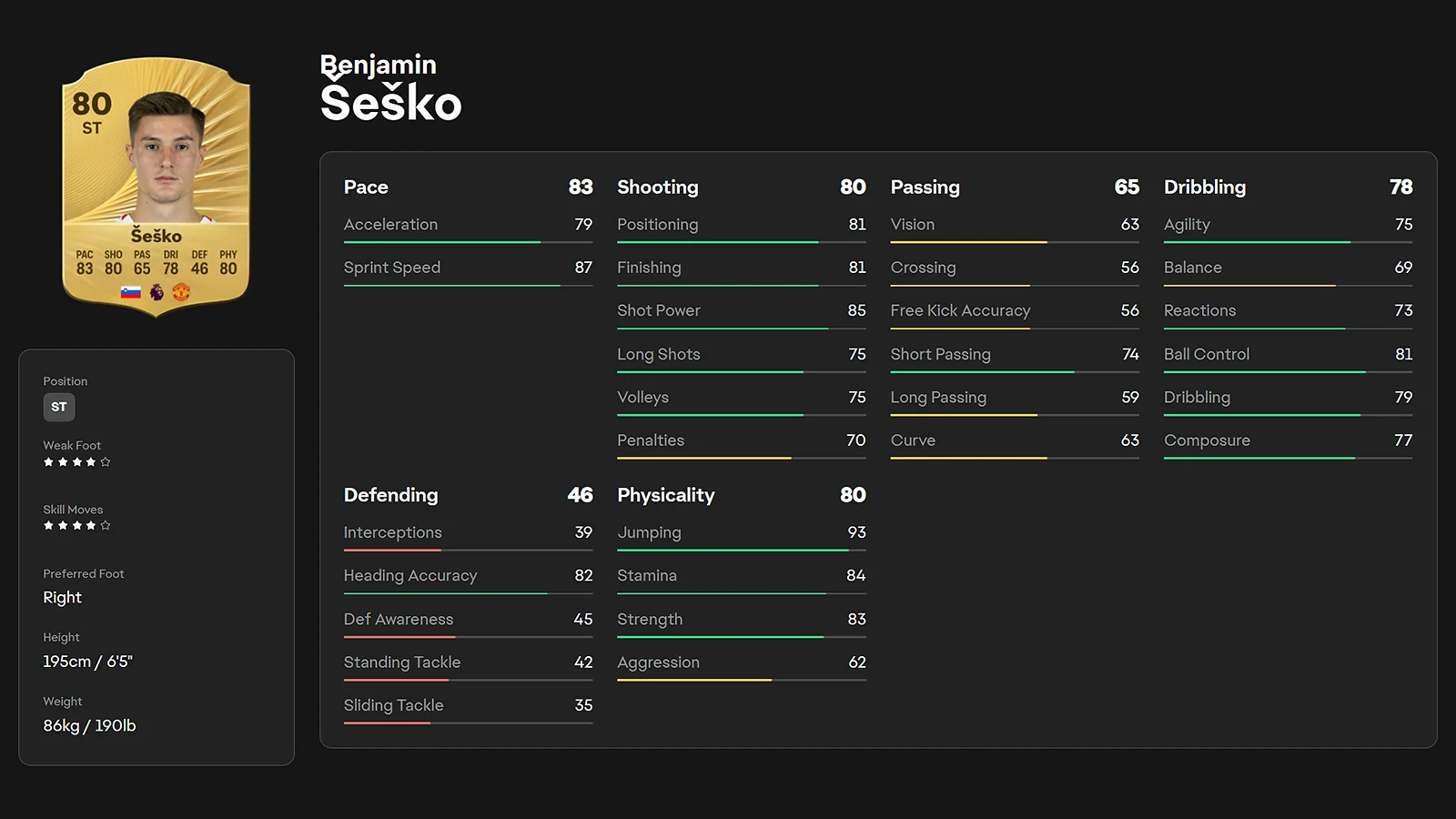Click the Shooting category heading
The image size is (1456, 819).
click(658, 187)
